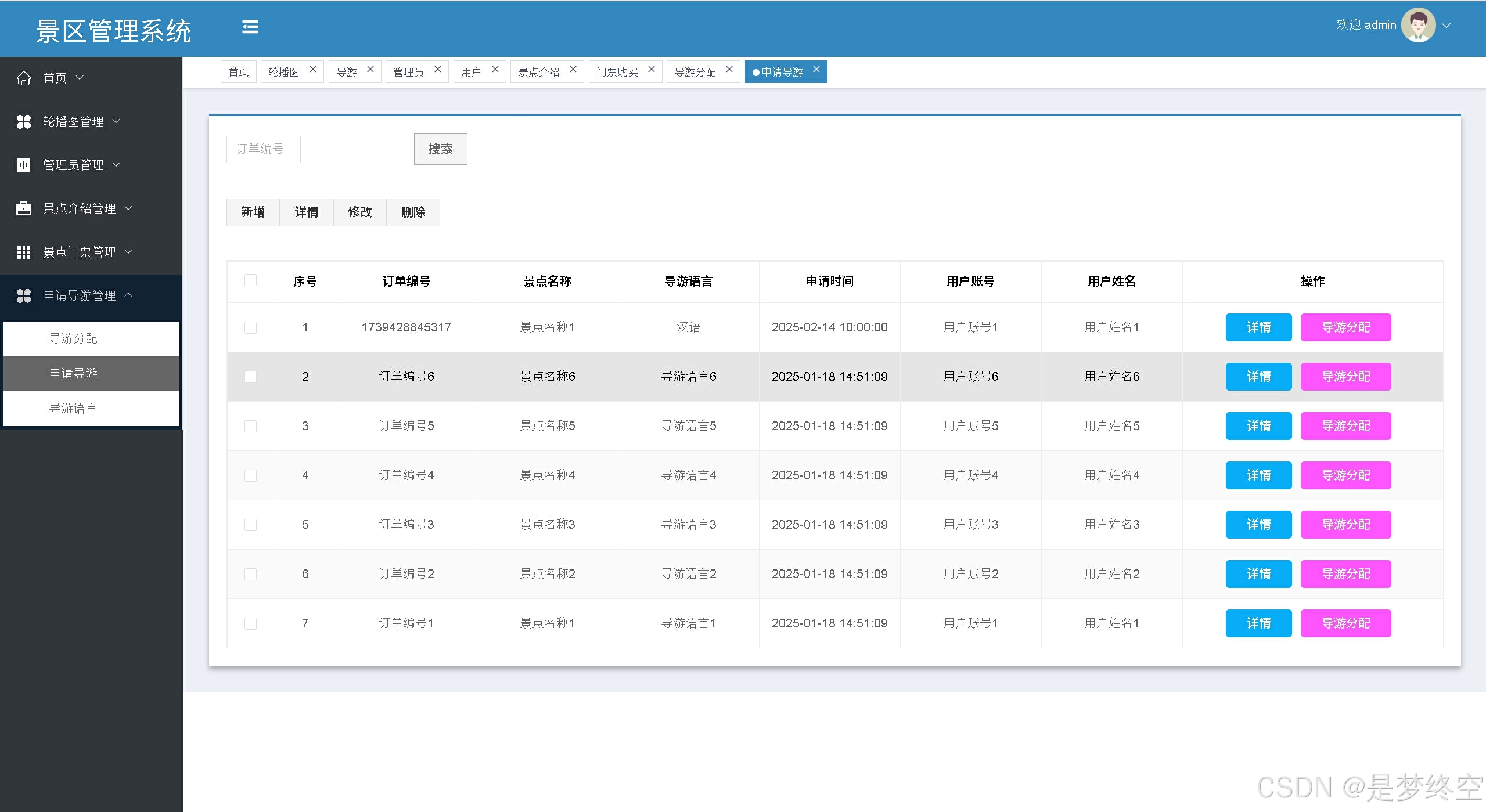Click pink 导游分配 button for 订单编号4
1486x812 pixels.
[1345, 475]
